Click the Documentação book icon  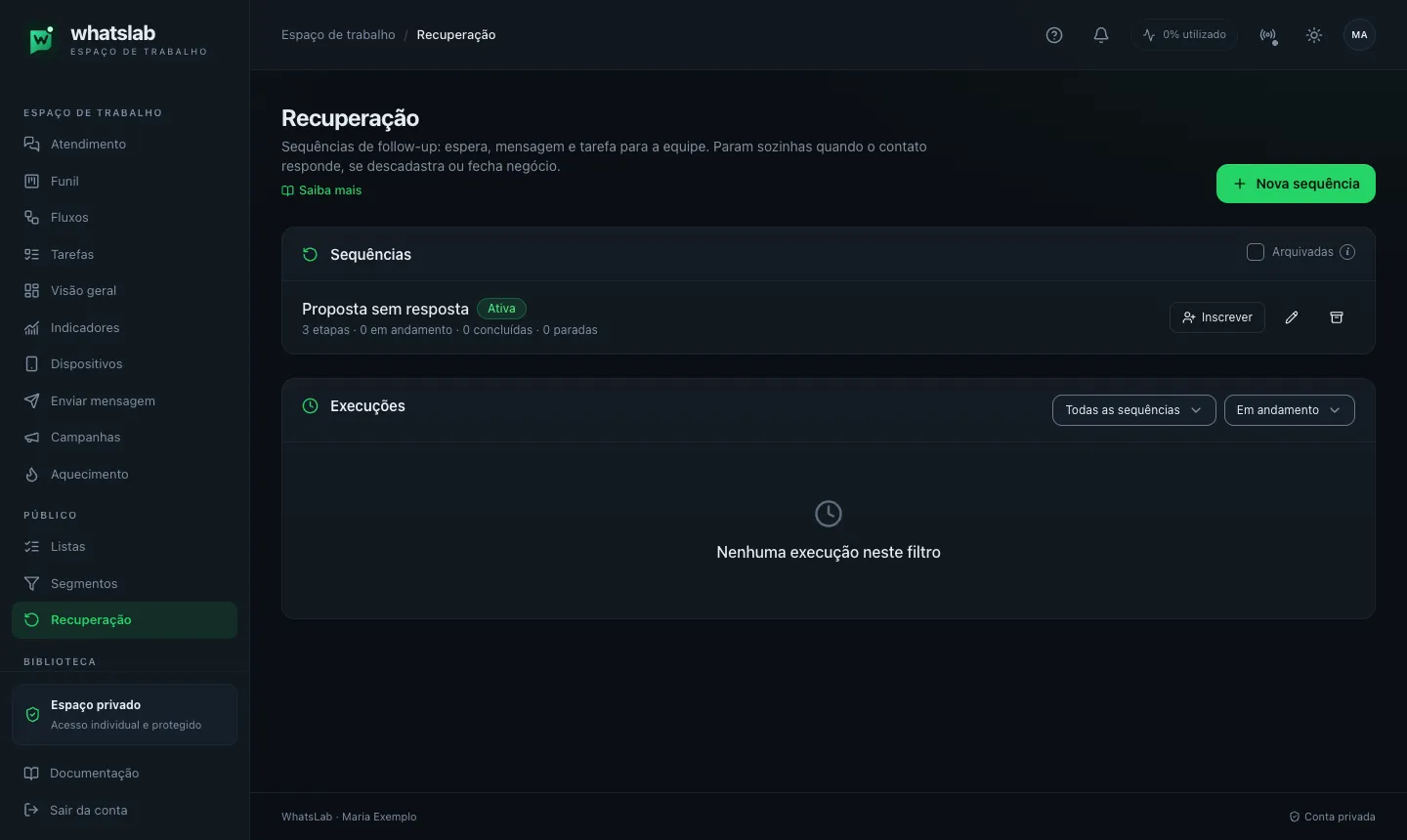pyautogui.click(x=31, y=774)
